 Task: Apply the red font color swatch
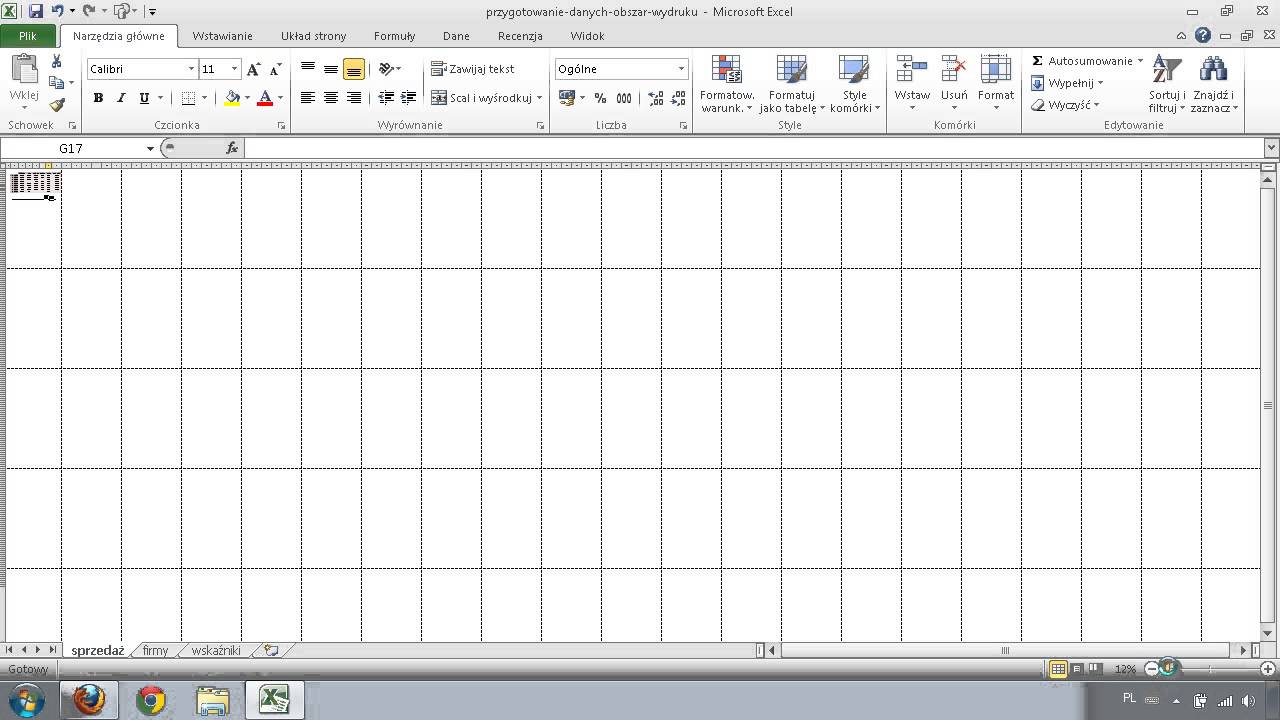(265, 98)
